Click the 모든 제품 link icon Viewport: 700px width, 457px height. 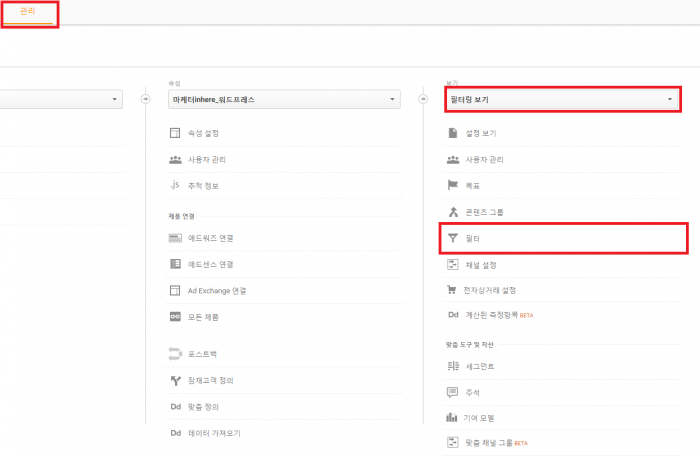175,317
